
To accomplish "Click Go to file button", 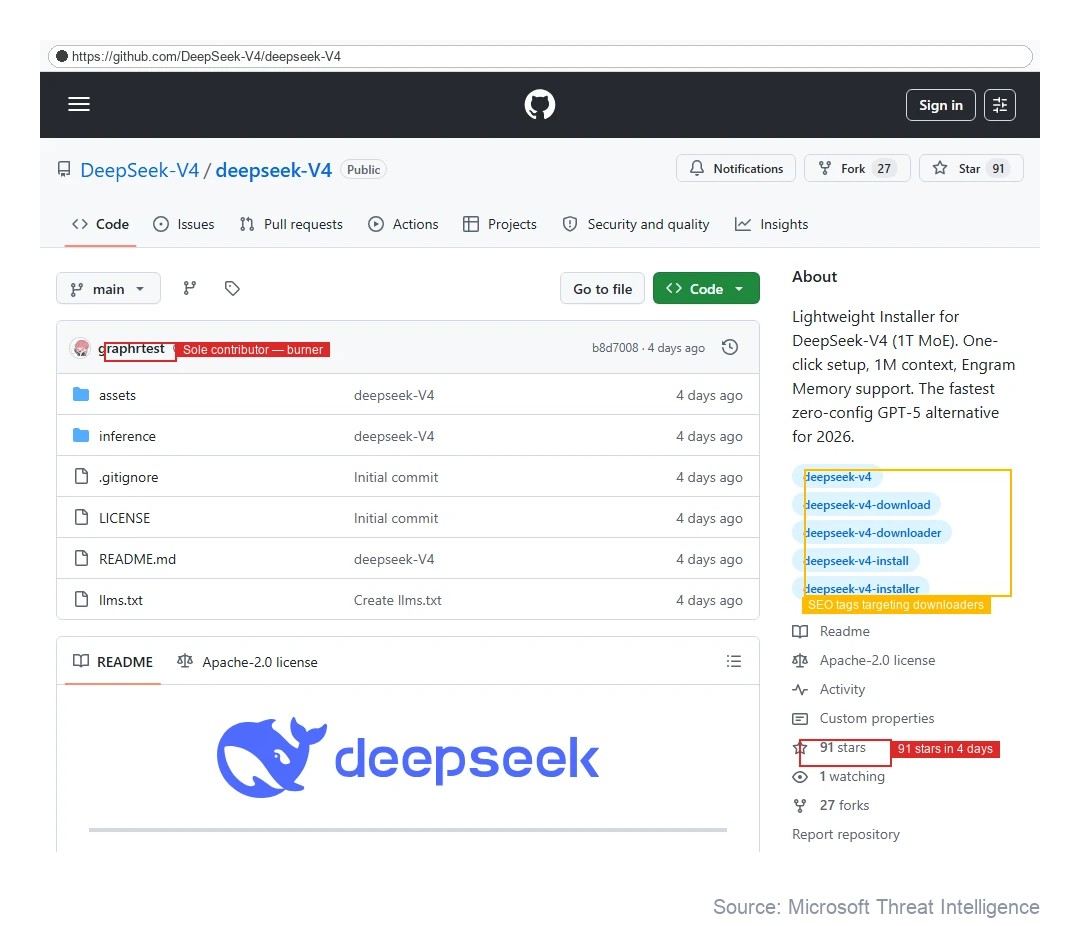I will coord(602,289).
